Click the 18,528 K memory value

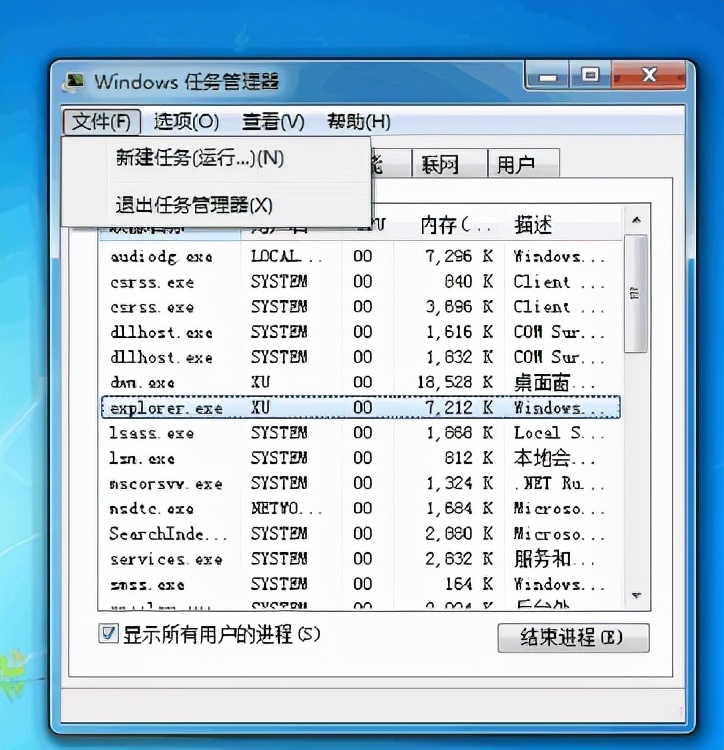455,382
